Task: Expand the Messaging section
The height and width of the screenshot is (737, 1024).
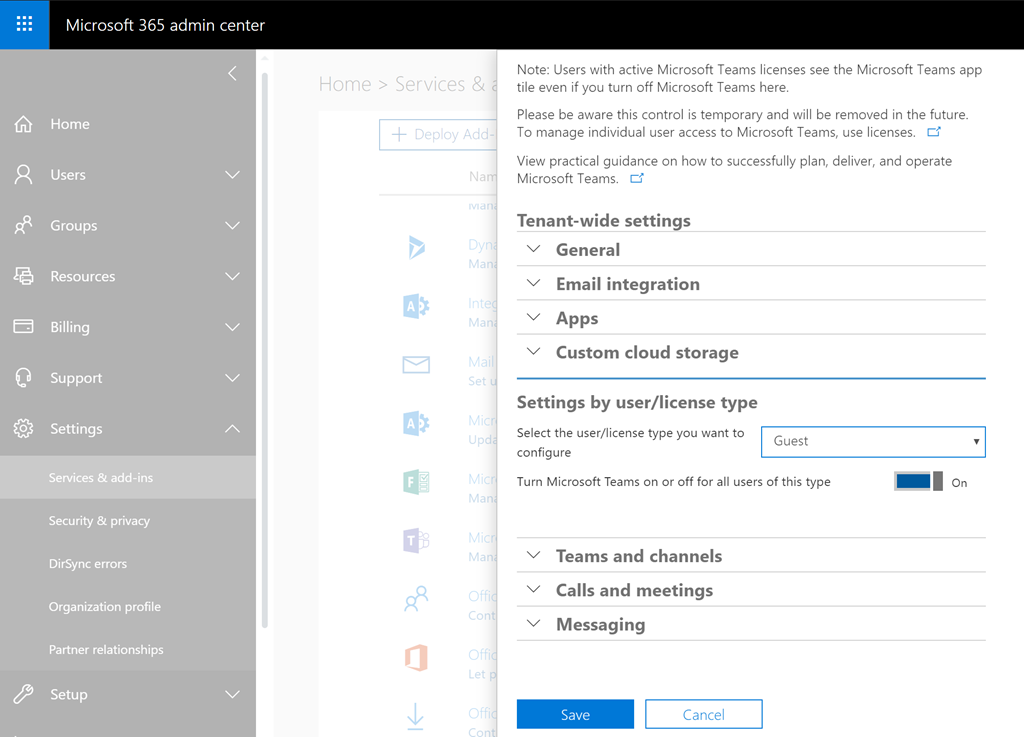Action: coord(600,624)
